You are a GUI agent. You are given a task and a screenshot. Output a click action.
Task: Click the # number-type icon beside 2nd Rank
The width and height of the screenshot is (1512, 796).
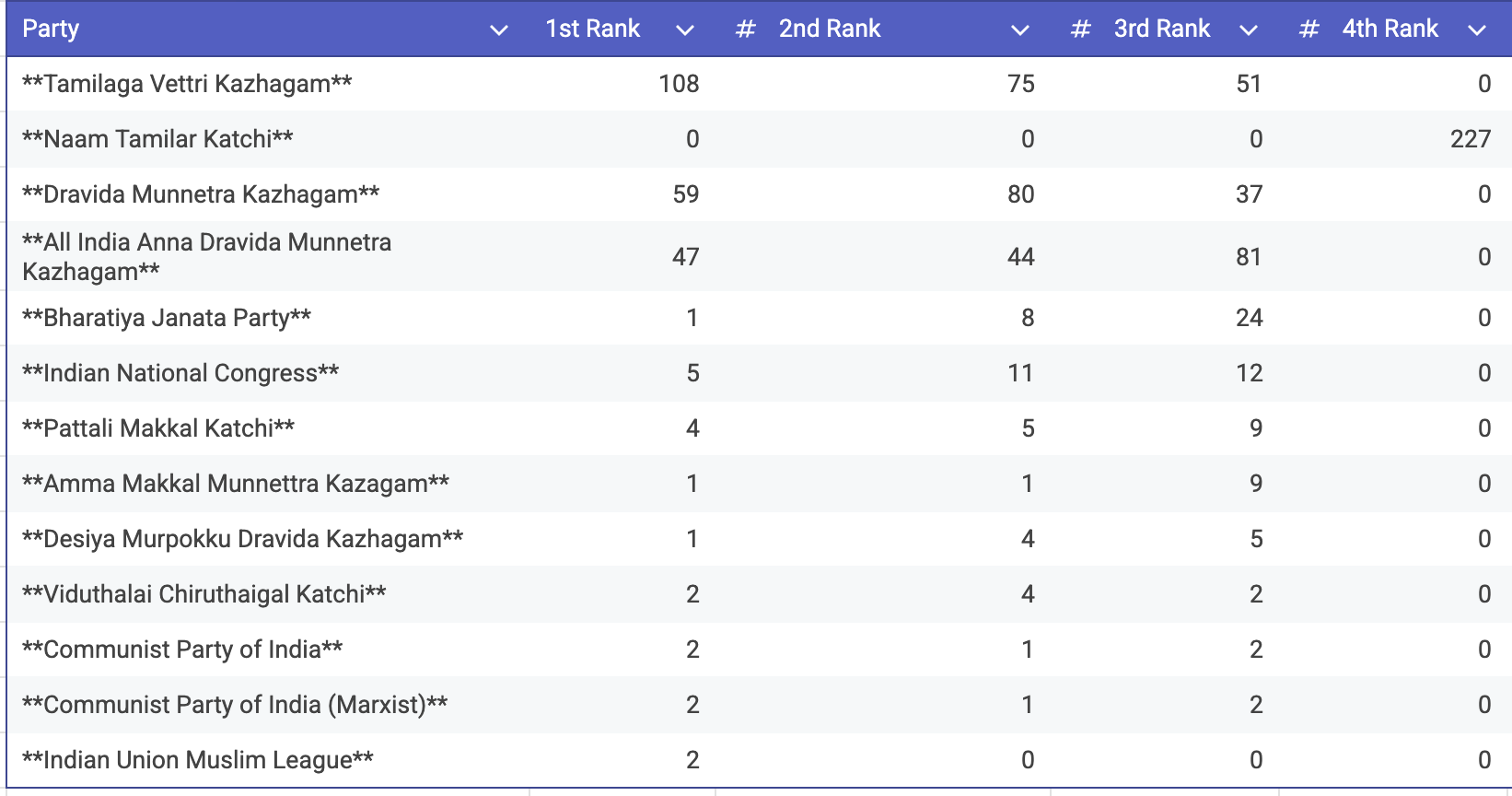(x=746, y=29)
